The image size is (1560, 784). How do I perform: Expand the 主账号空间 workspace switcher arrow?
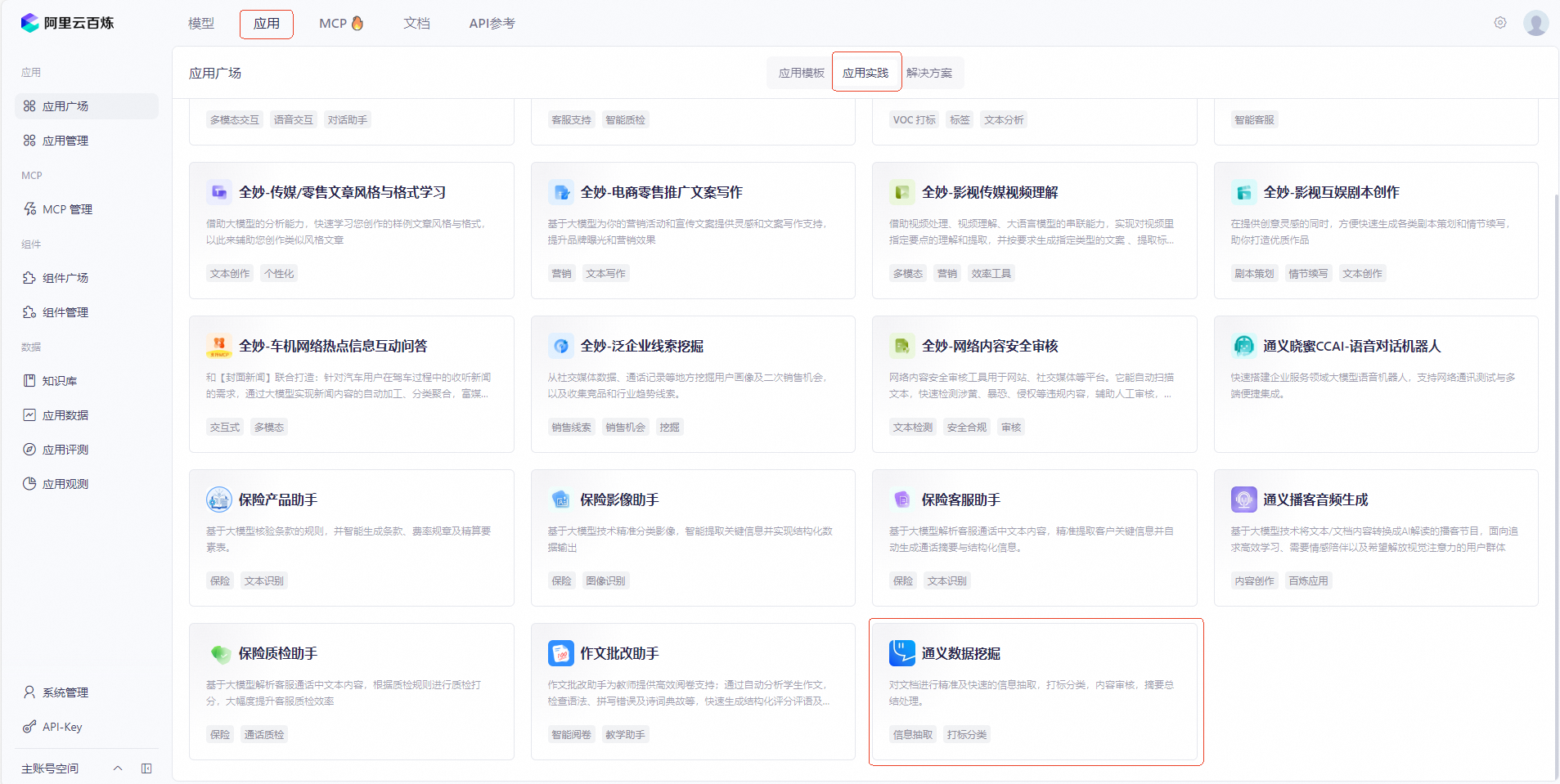coord(118,768)
